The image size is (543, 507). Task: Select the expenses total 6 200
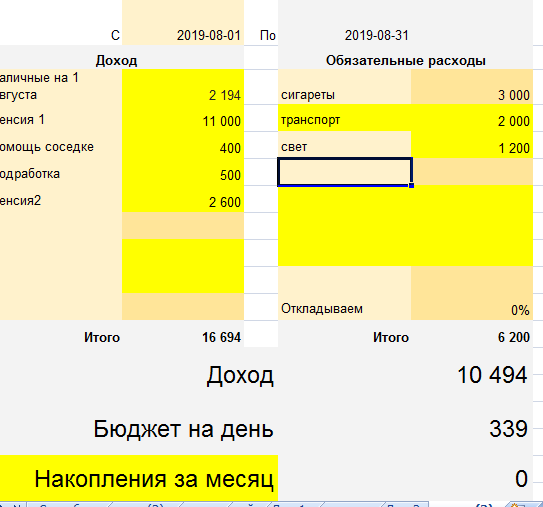(x=514, y=337)
